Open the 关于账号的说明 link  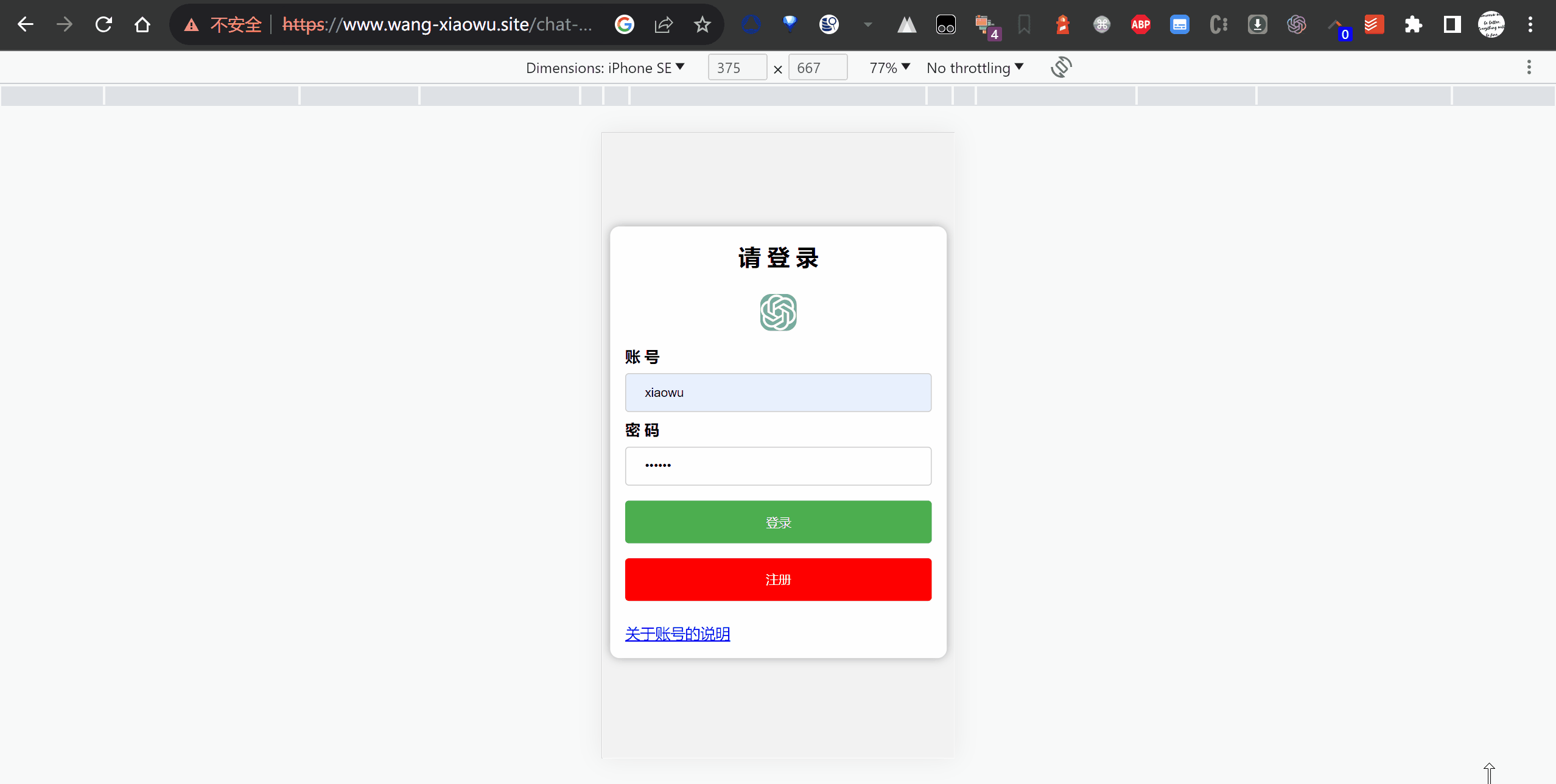677,634
